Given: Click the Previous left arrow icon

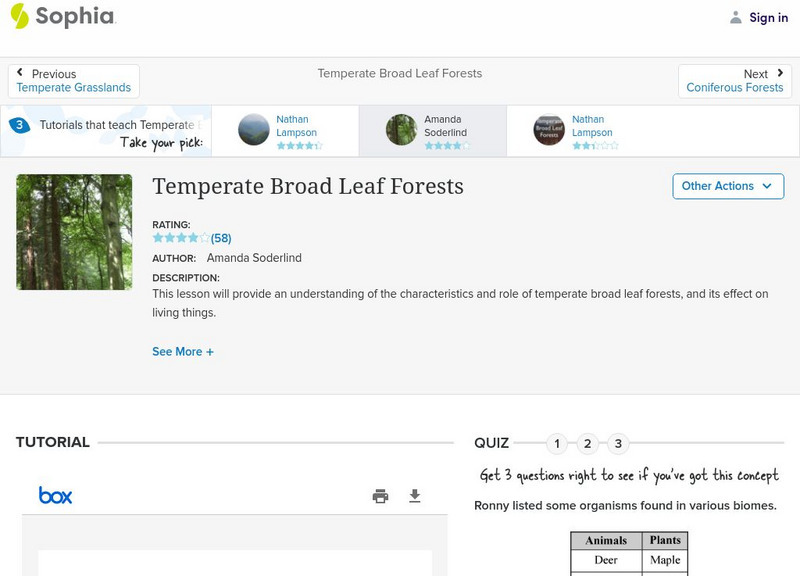Looking at the screenshot, I should coord(20,73).
